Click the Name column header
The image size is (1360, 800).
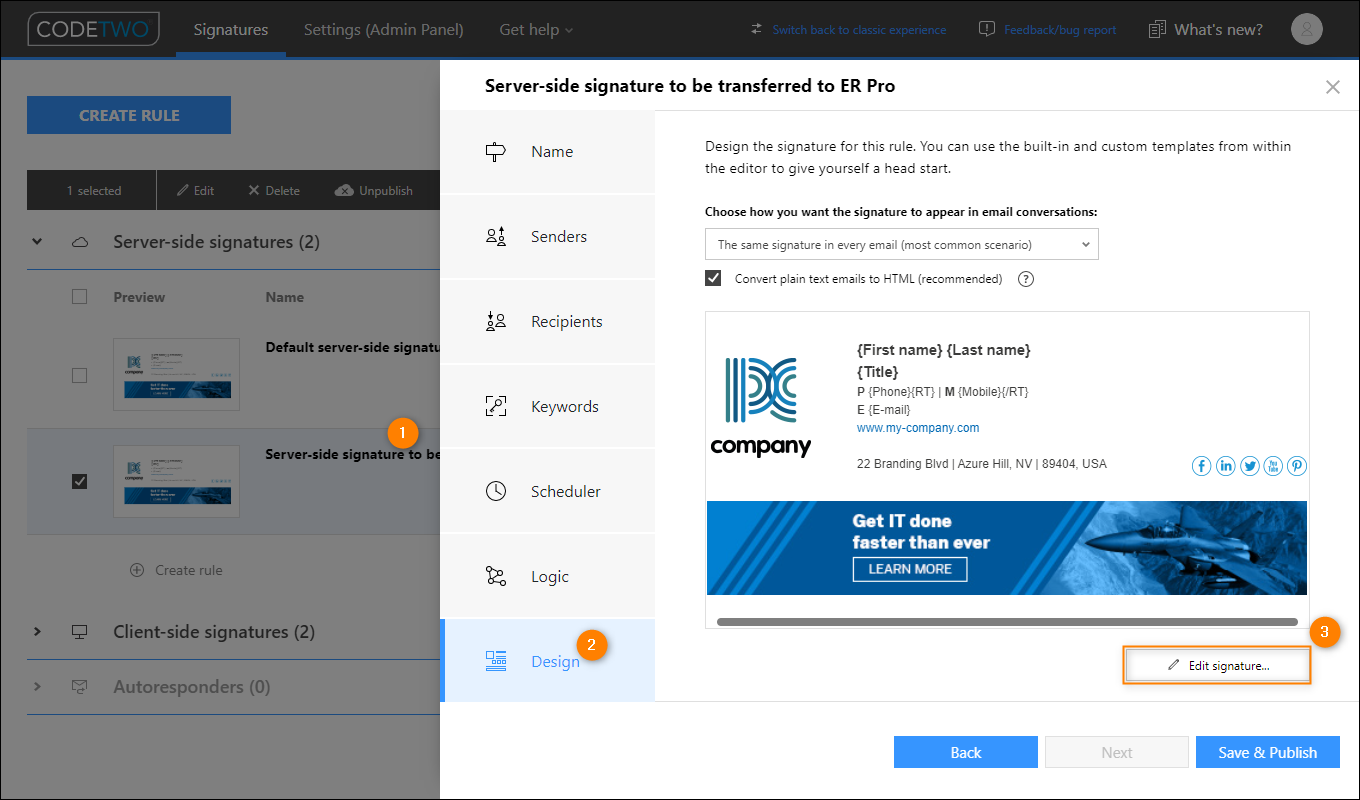pyautogui.click(x=285, y=297)
